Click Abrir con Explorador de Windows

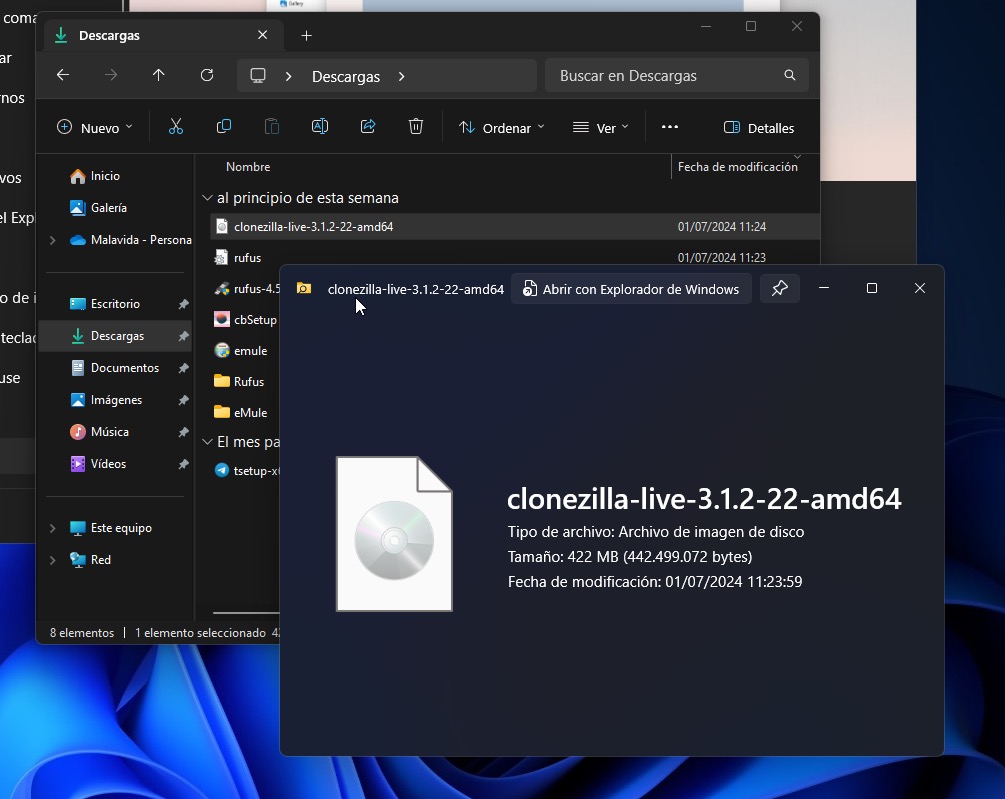pyautogui.click(x=631, y=289)
